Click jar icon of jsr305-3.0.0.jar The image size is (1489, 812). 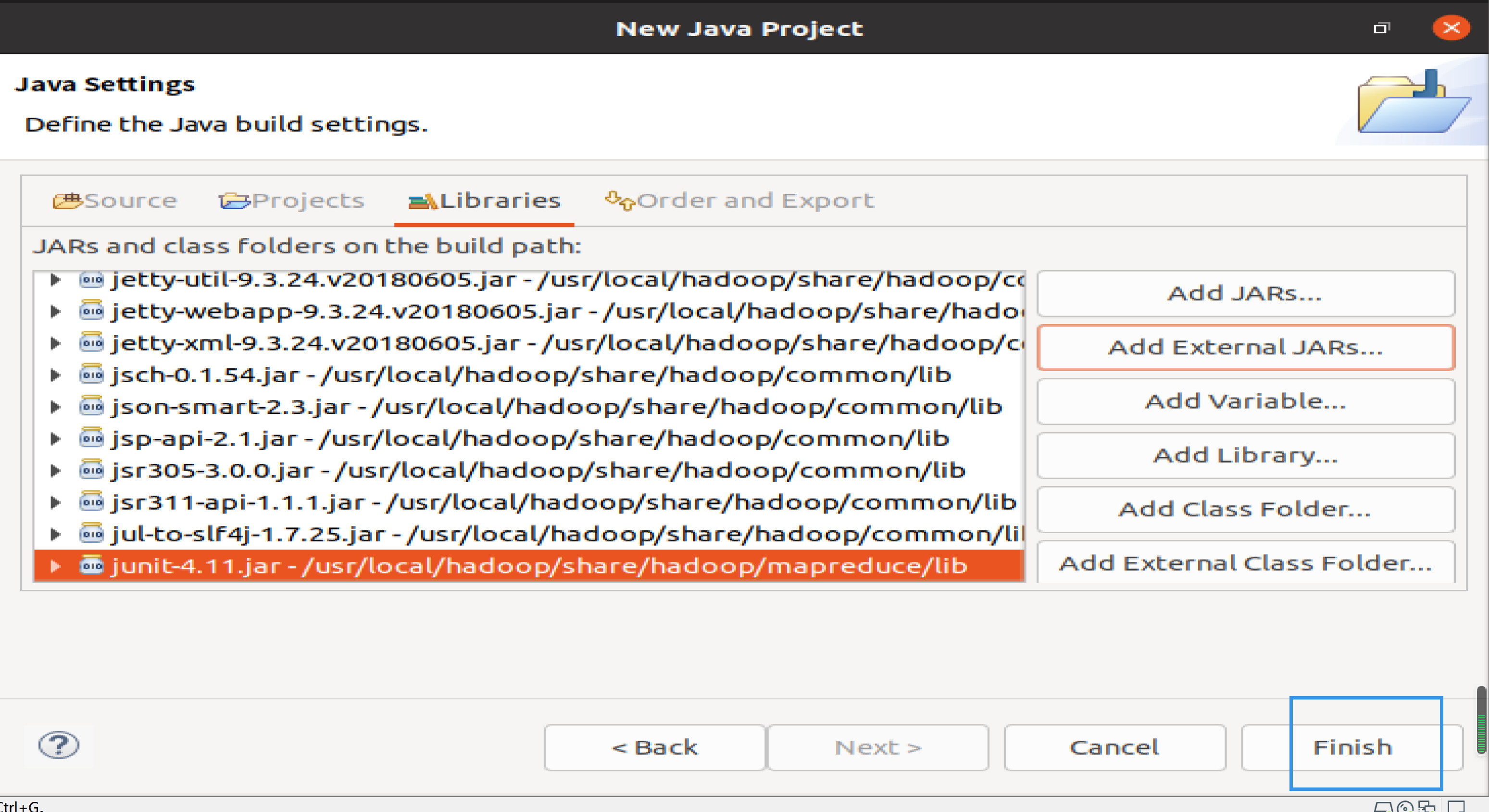91,470
